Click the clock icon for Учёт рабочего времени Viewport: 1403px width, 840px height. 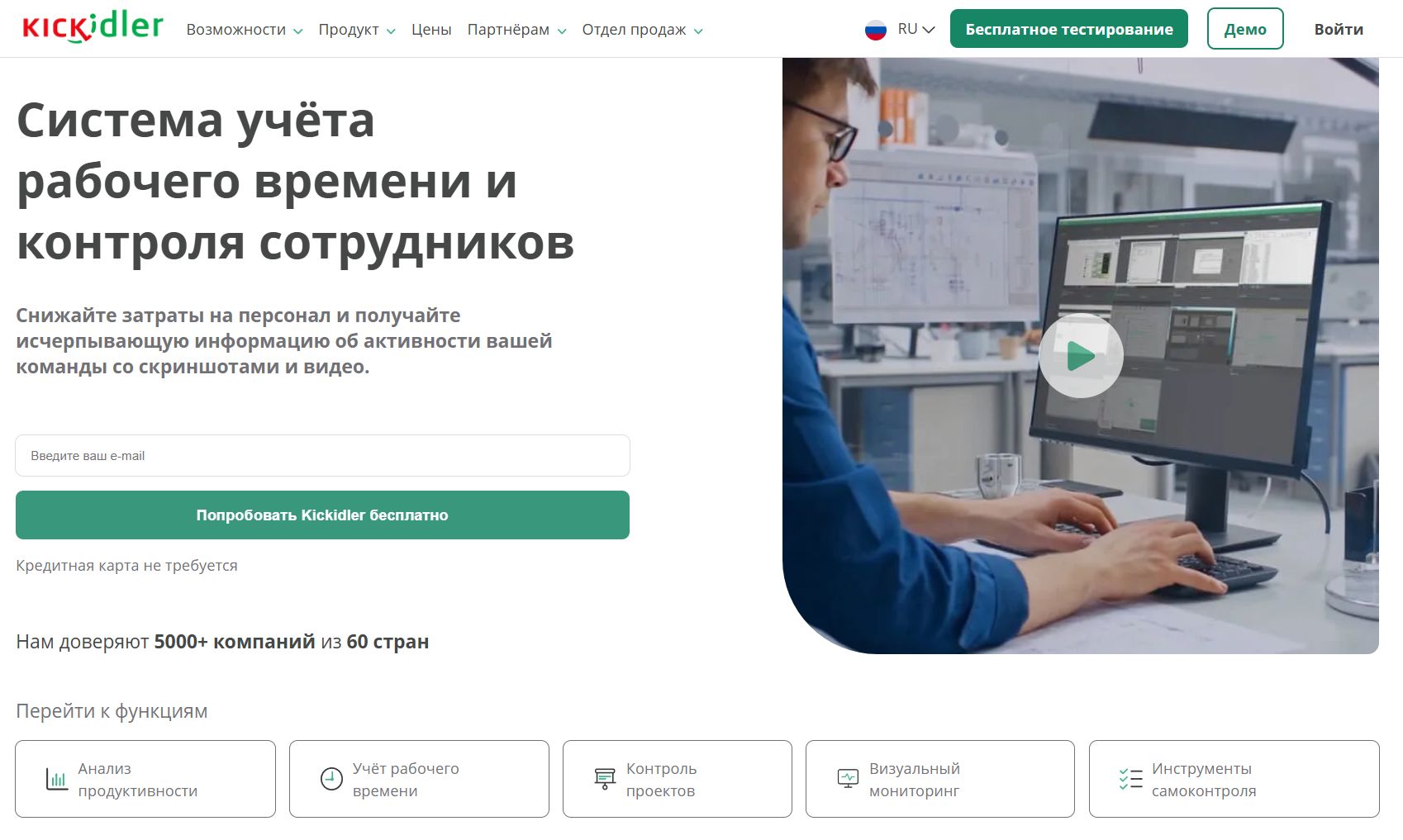[331, 779]
